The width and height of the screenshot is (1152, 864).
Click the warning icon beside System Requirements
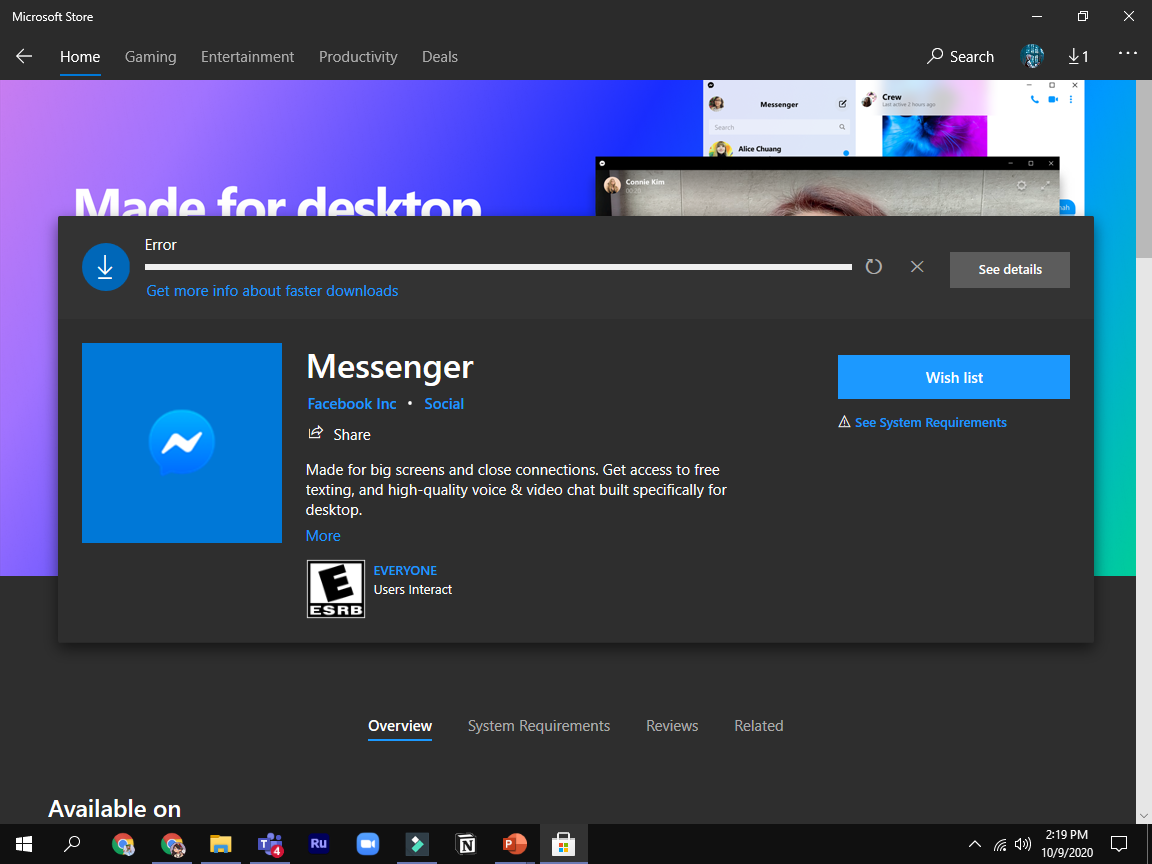pos(844,422)
